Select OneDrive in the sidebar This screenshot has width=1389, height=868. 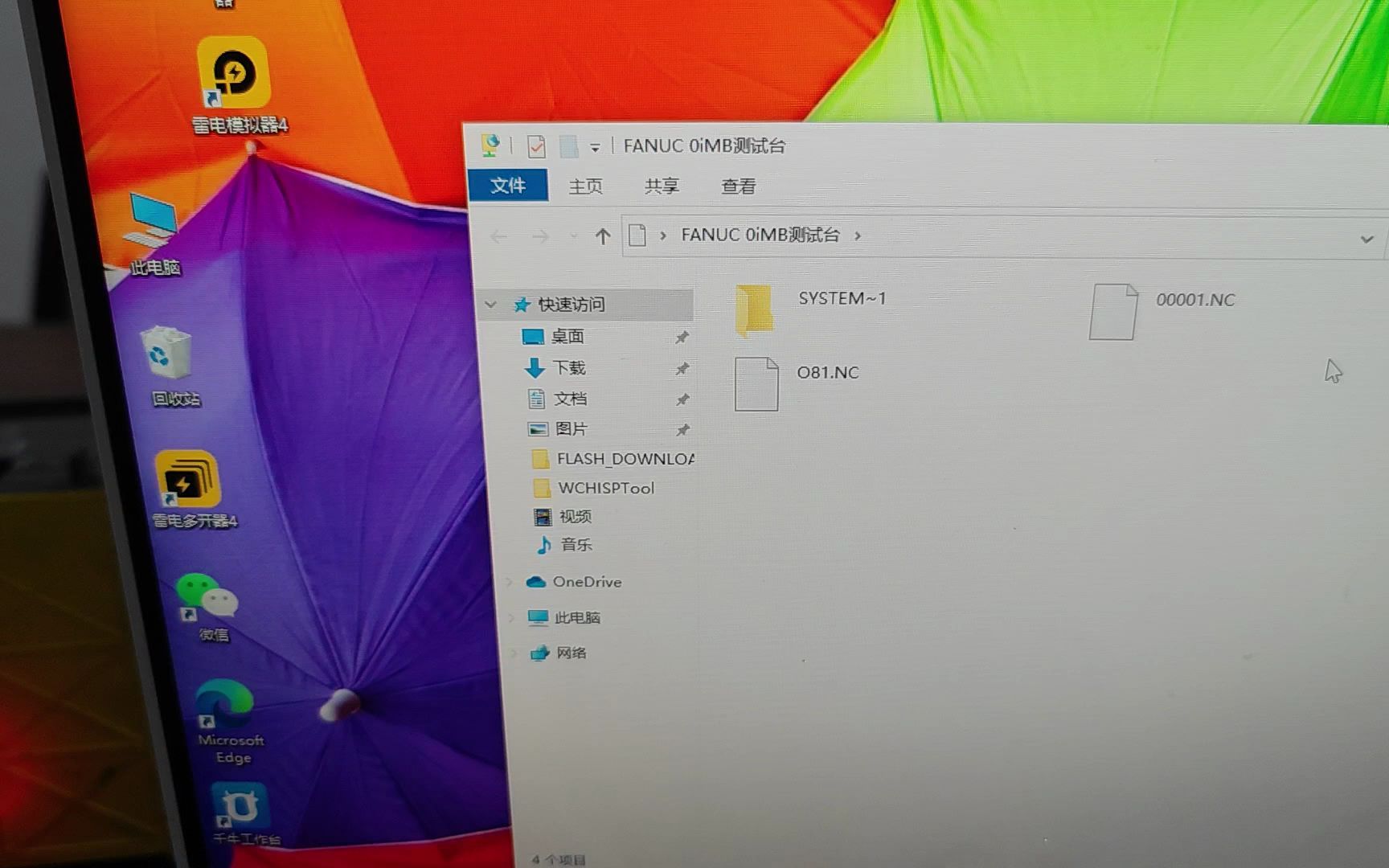(586, 582)
